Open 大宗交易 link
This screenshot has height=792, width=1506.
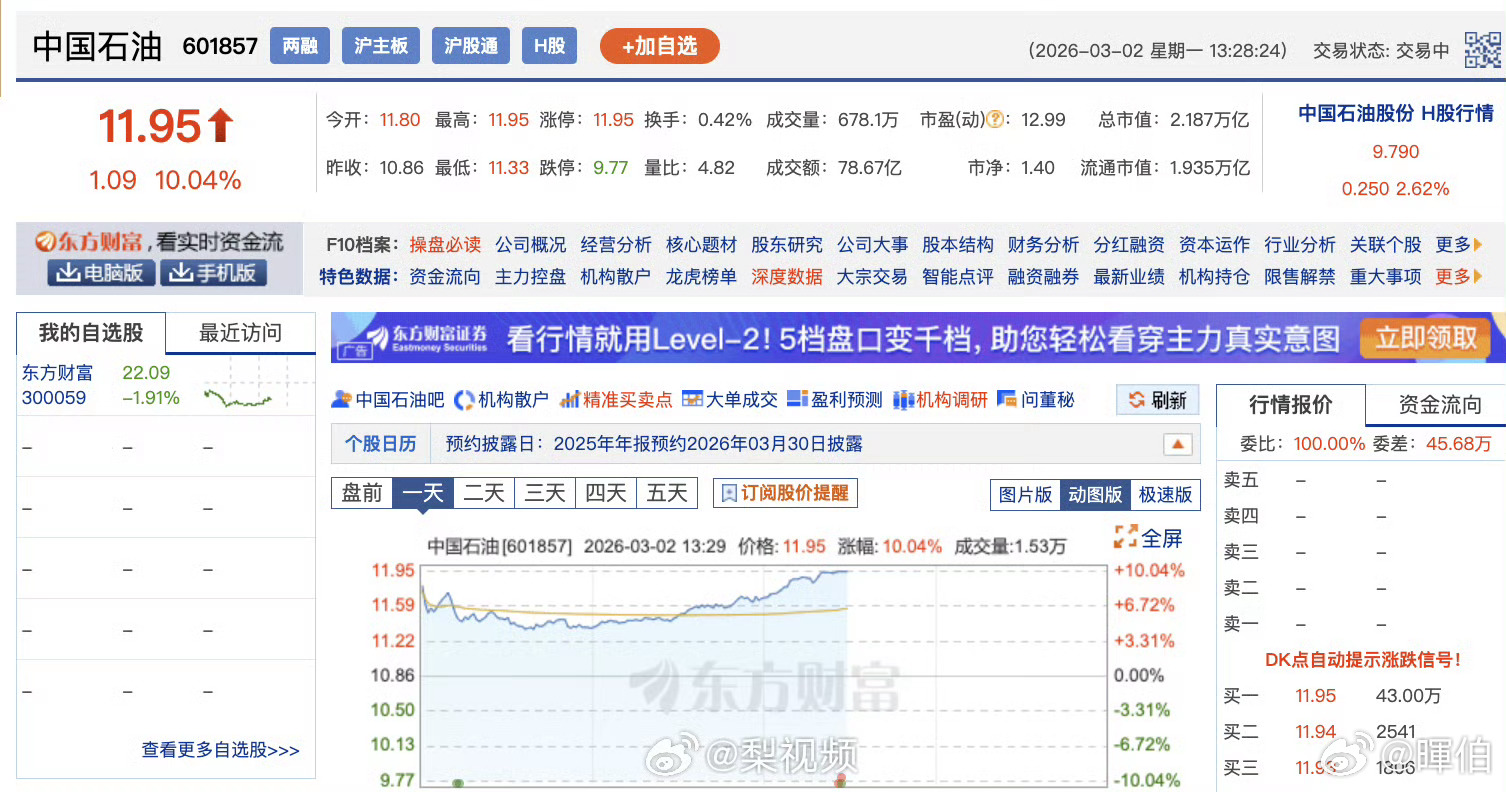(x=872, y=277)
